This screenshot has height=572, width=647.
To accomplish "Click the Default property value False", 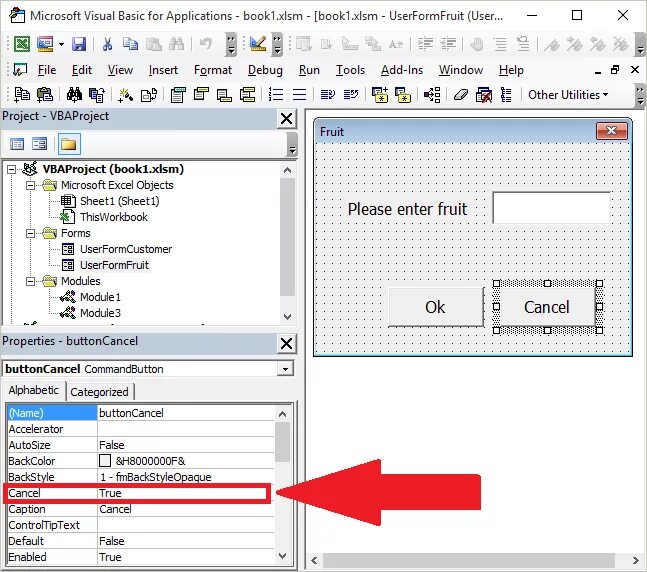I will (111, 541).
